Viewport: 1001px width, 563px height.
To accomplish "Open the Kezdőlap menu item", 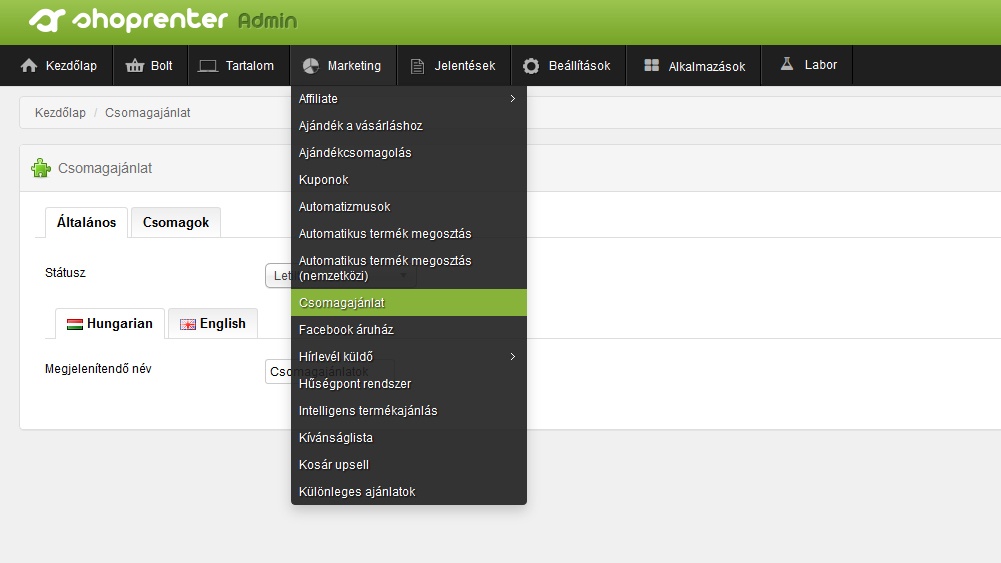I will (57, 65).
